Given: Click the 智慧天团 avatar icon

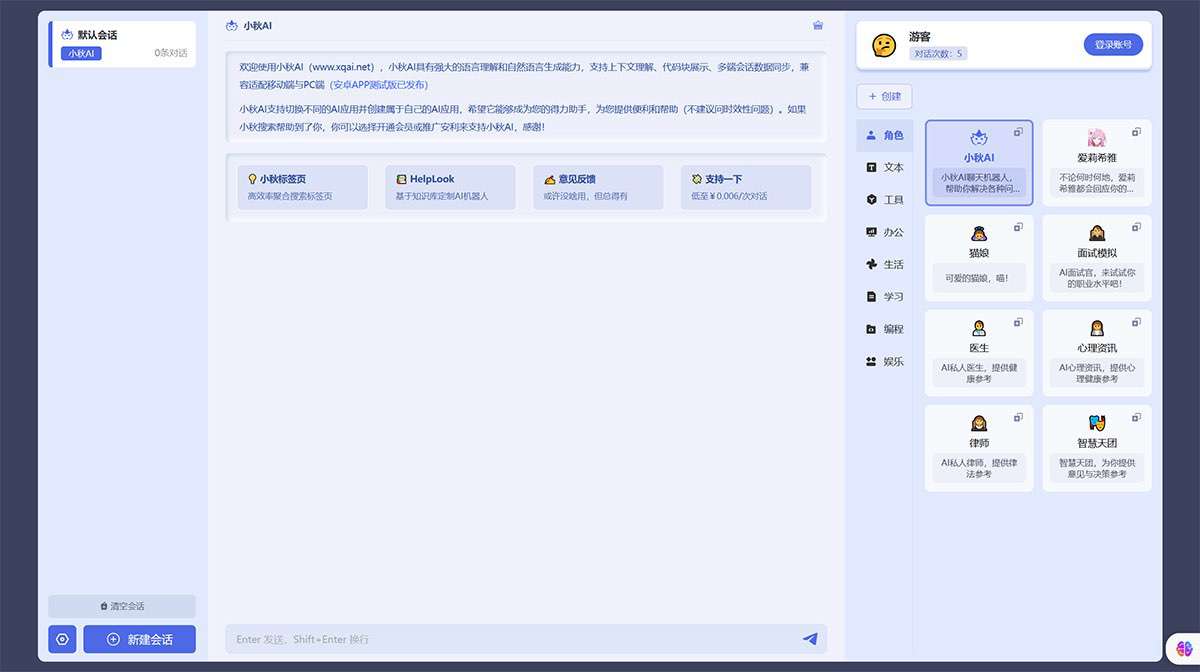Looking at the screenshot, I should [1097, 423].
